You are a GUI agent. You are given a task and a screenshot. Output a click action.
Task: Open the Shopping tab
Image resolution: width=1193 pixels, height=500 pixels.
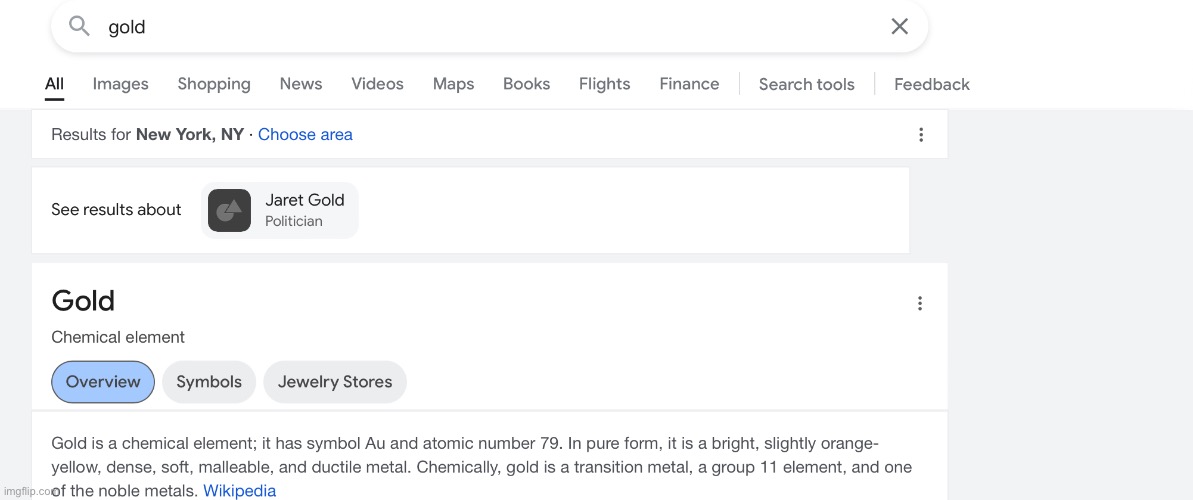tap(214, 84)
